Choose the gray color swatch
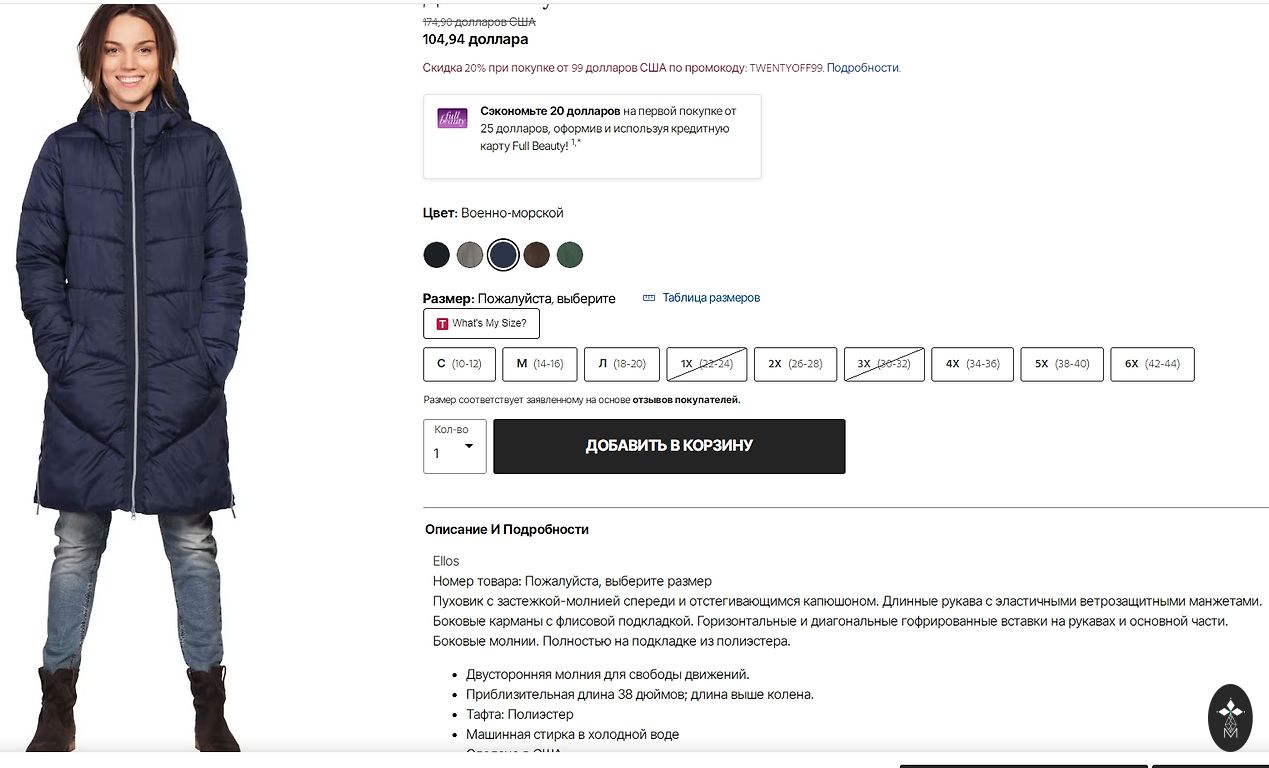Screen dimensions: 1269x768 click(x=470, y=255)
